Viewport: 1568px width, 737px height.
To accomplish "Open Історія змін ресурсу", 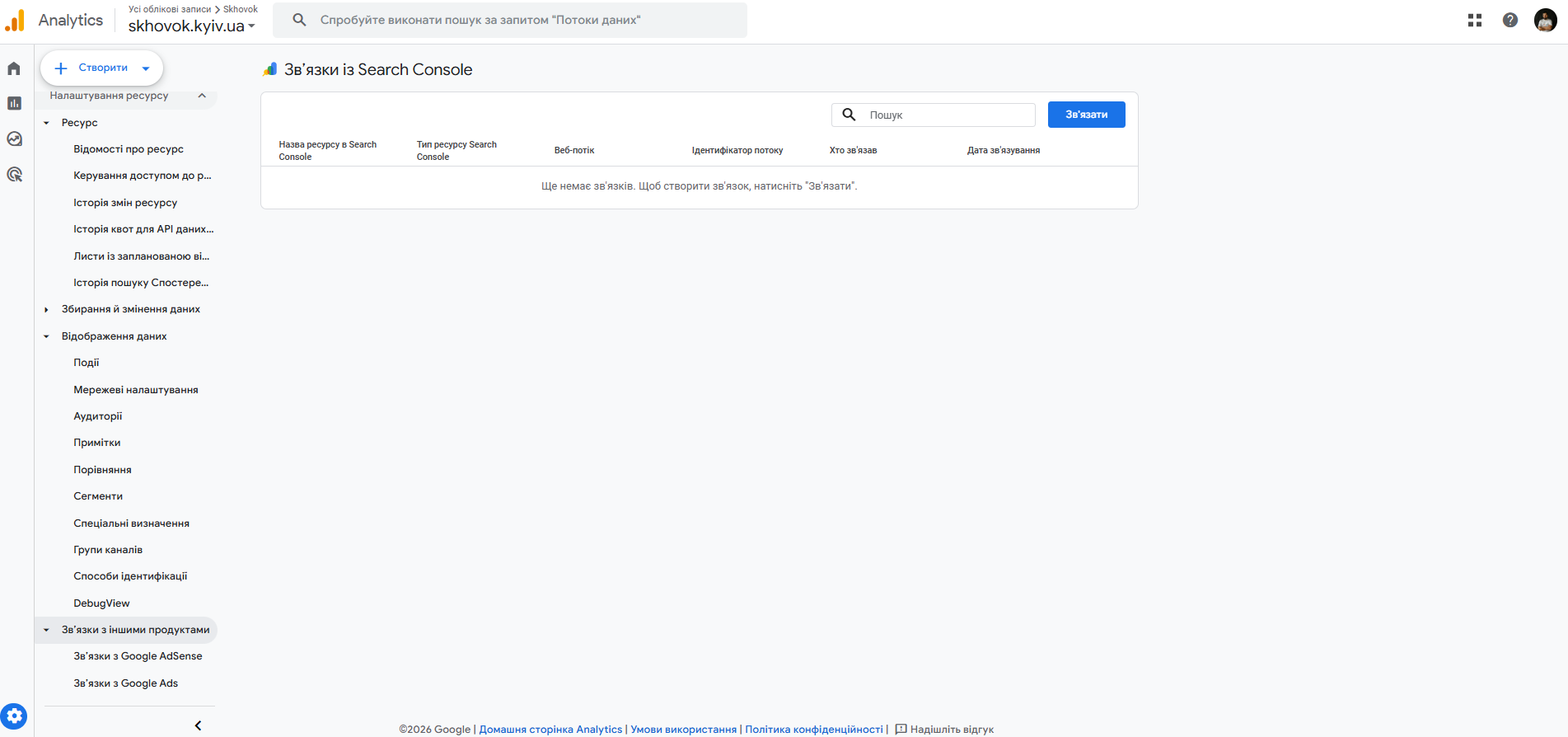I will point(125,203).
